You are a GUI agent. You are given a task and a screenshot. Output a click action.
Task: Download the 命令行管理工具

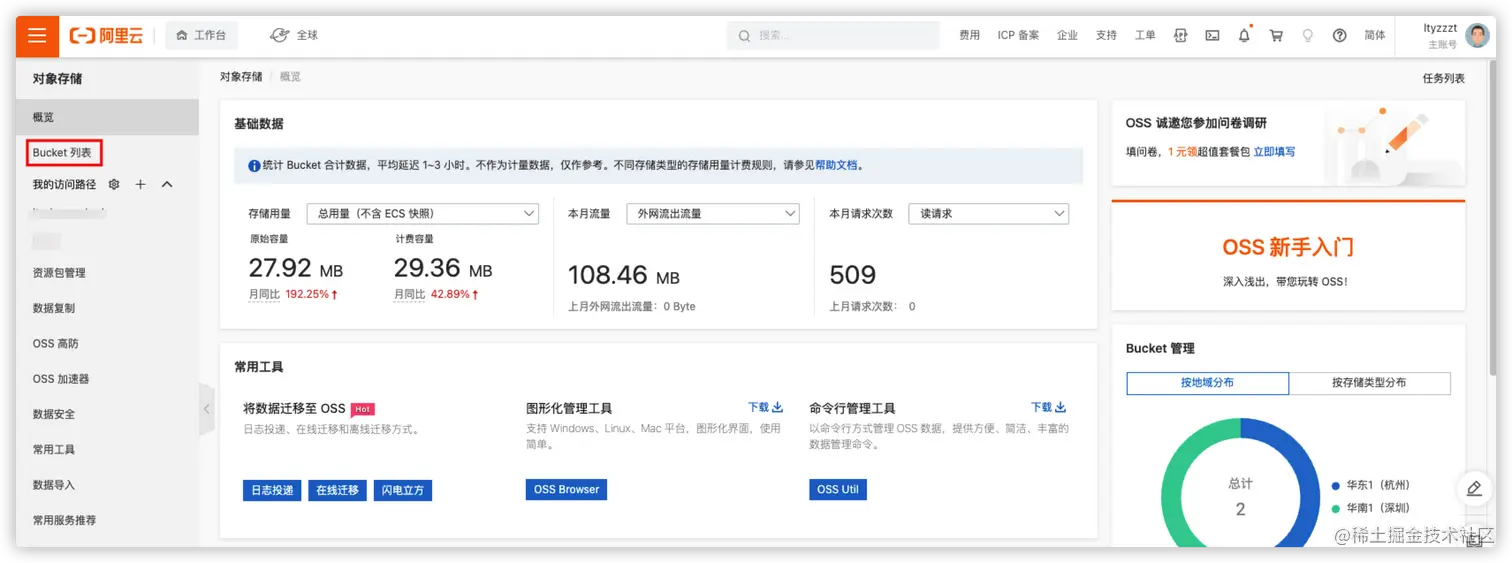(1048, 407)
